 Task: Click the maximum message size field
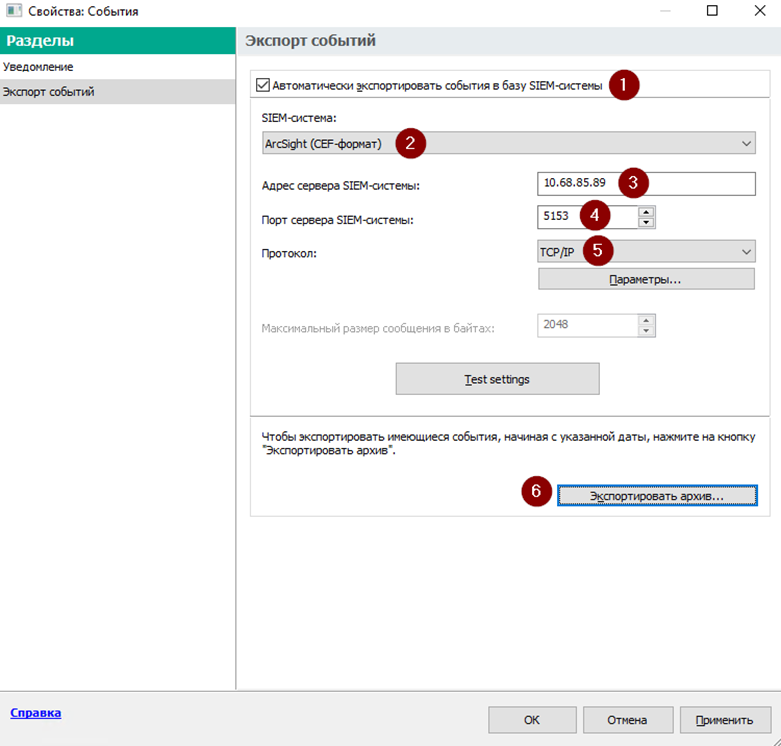click(587, 325)
